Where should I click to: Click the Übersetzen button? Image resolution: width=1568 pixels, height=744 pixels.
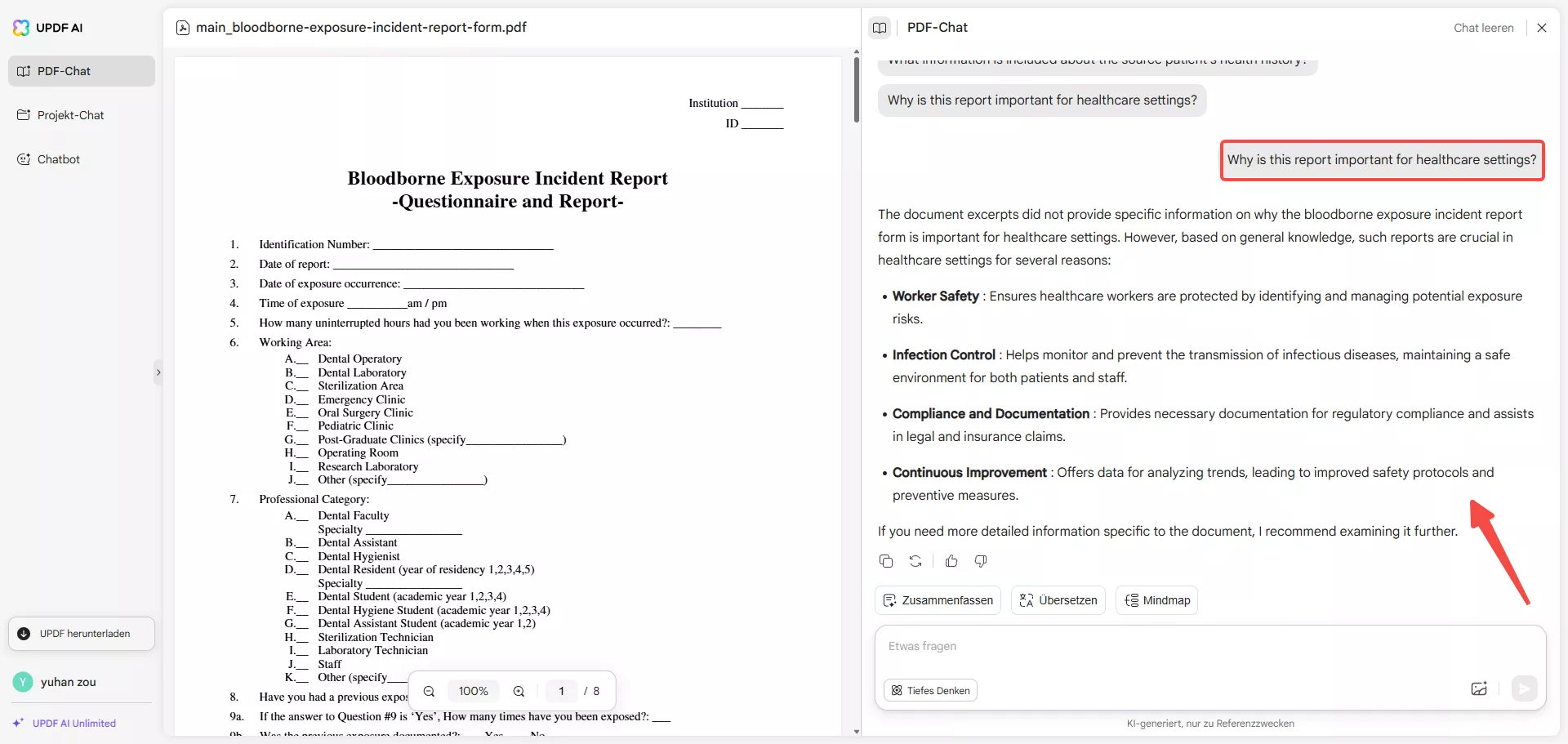pos(1058,600)
